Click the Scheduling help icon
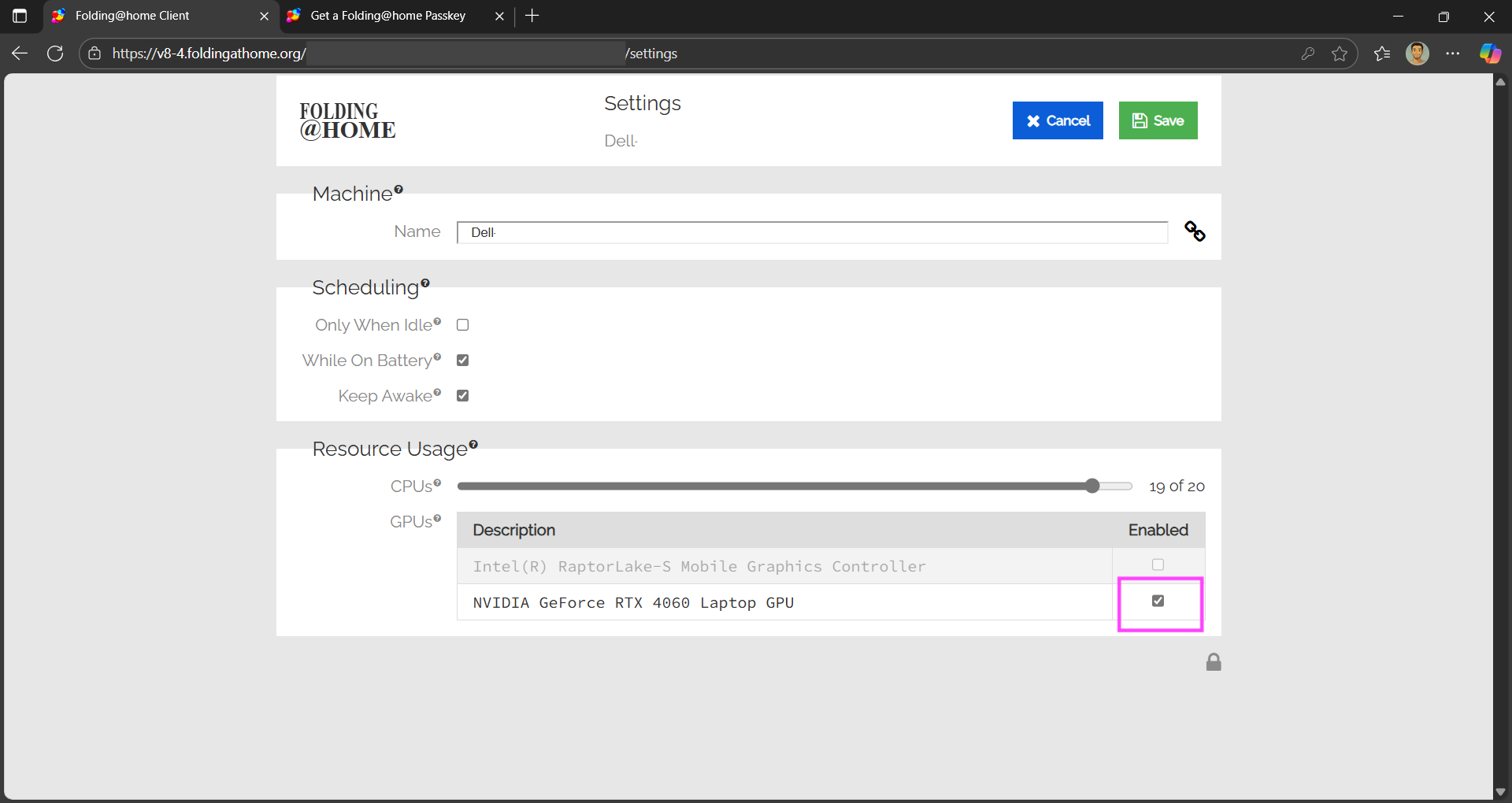Viewport: 1512px width, 803px height. pyautogui.click(x=425, y=283)
